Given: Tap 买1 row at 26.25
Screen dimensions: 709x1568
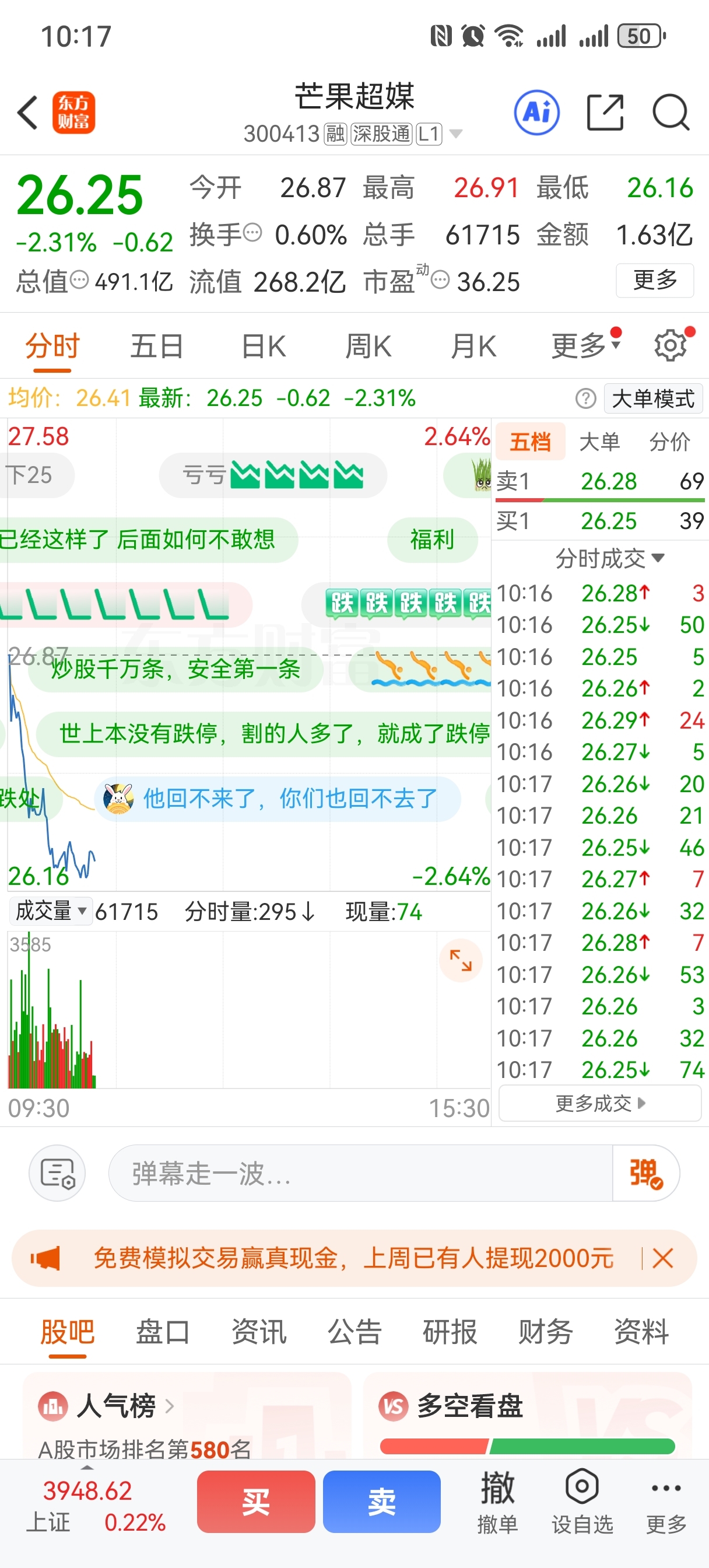Looking at the screenshot, I should (x=600, y=520).
